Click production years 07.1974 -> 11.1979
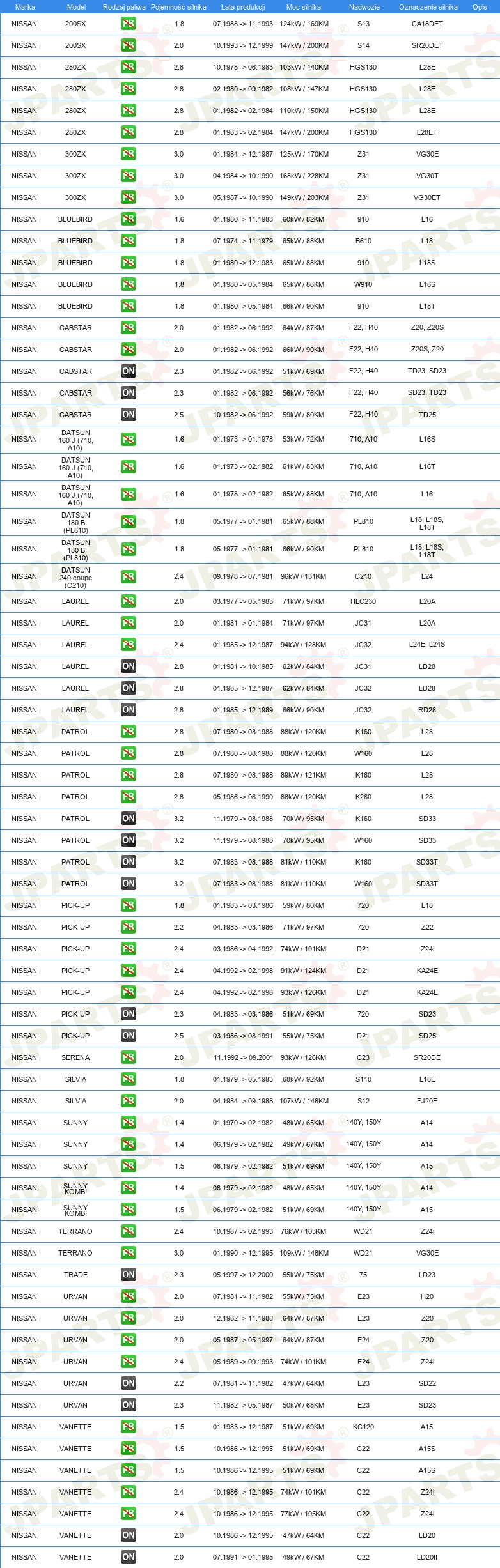Viewport: 500px width, 1568px height. coord(243,241)
